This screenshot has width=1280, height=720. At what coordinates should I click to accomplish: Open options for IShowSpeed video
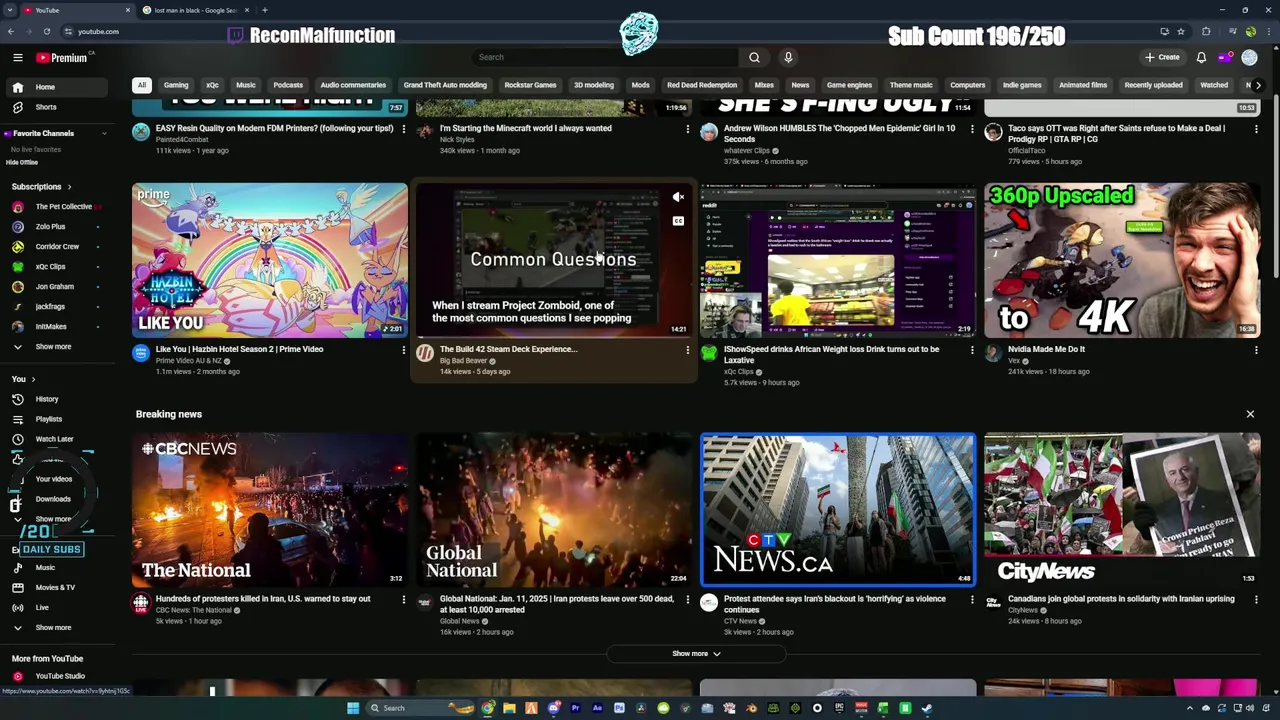971,350
